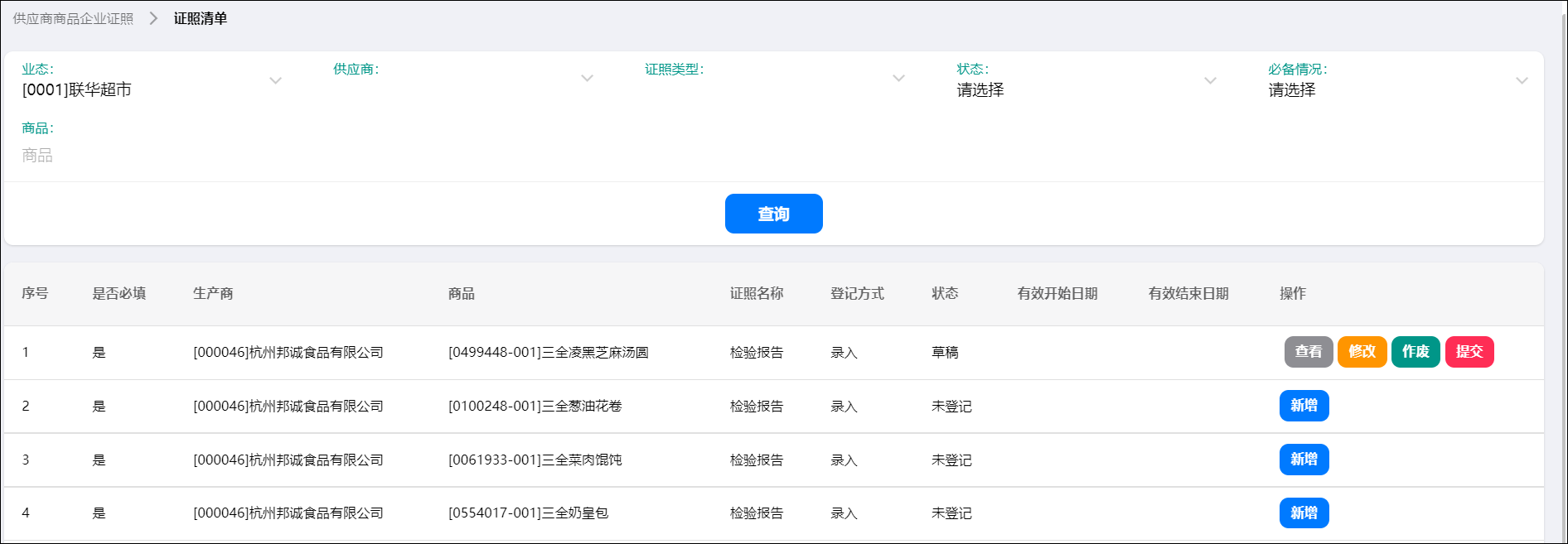Click the blue 查询 search button

pyautogui.click(x=773, y=214)
